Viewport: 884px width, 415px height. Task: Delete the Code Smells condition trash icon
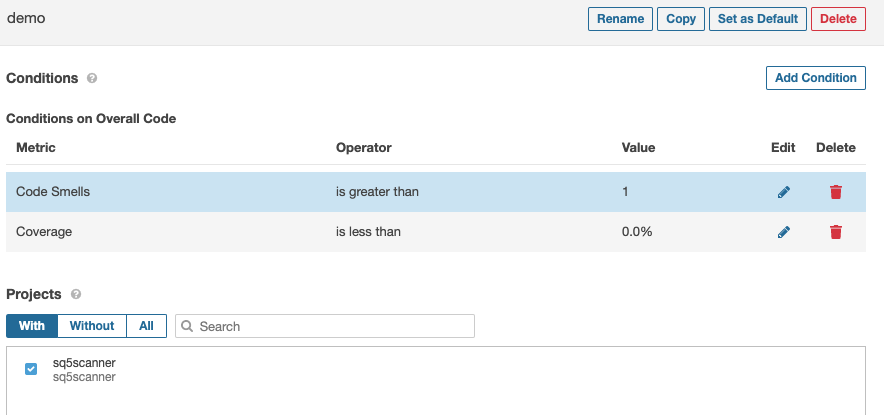pyautogui.click(x=836, y=192)
